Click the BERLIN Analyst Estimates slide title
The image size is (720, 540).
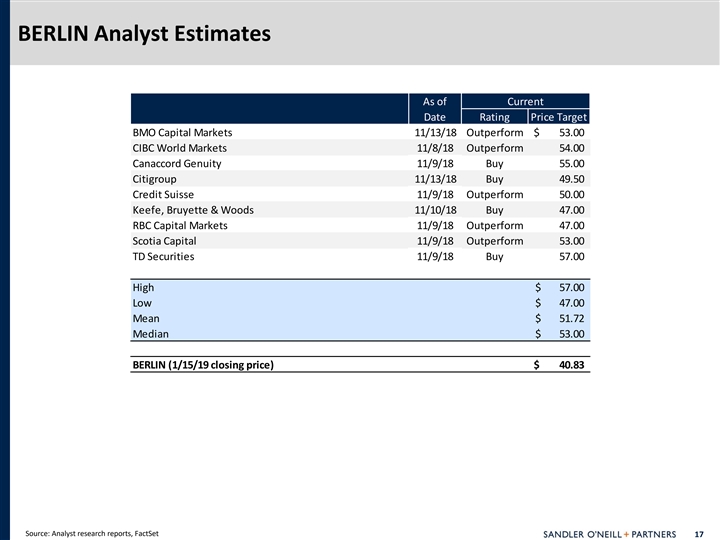[138, 34]
